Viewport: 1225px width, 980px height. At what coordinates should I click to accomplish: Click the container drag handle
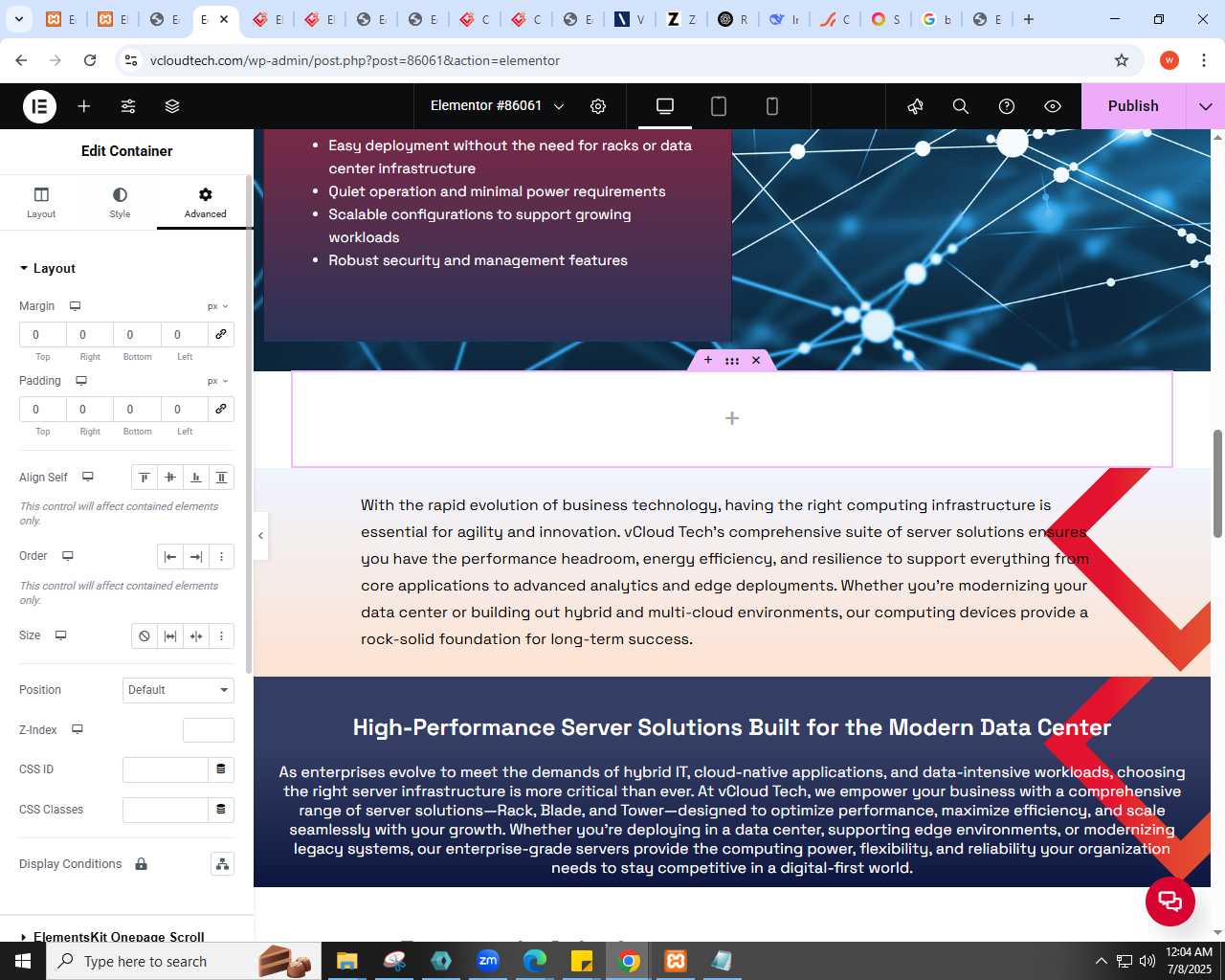[x=732, y=360]
